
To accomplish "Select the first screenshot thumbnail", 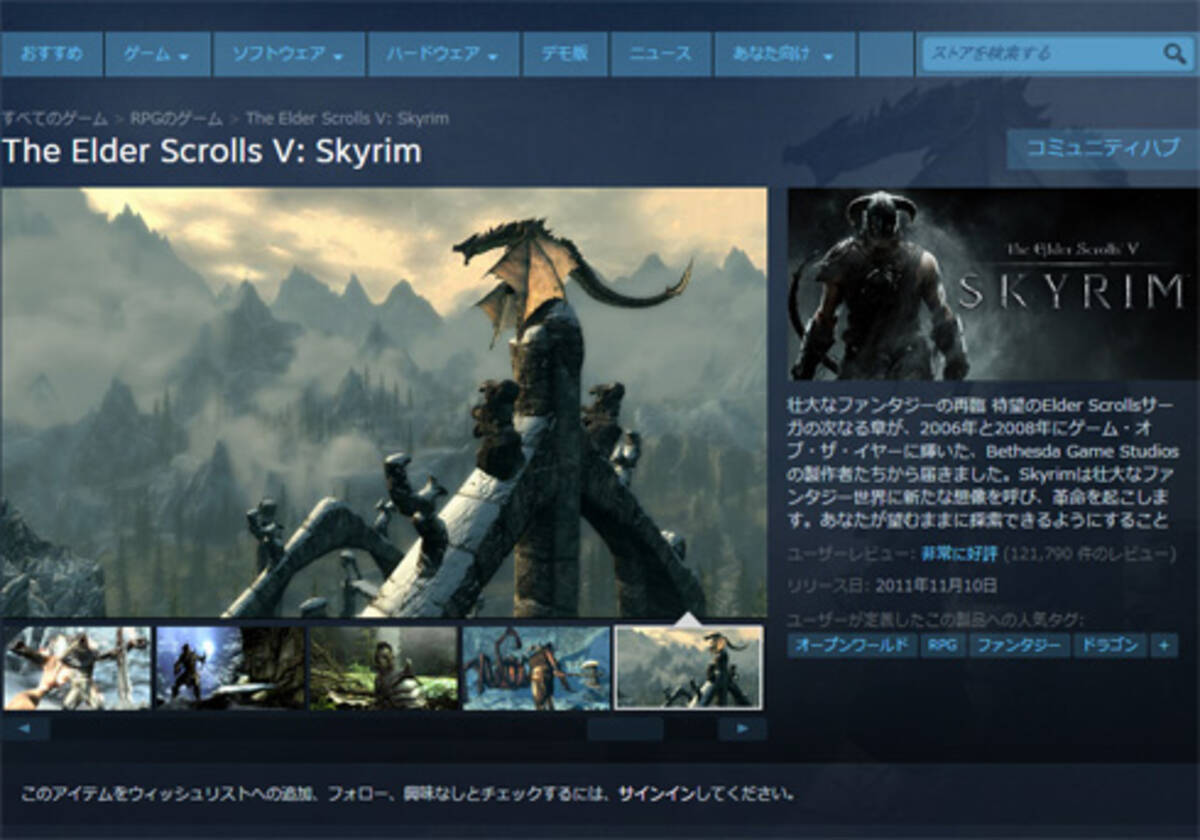I will (77, 668).
